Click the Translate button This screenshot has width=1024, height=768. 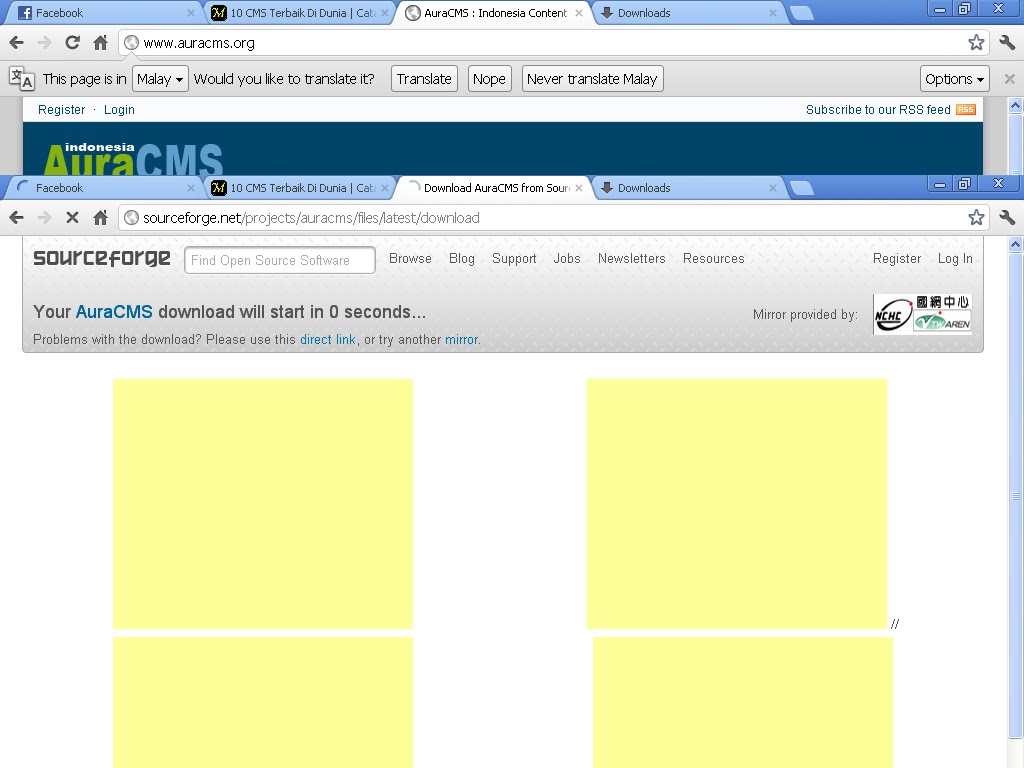pos(424,79)
